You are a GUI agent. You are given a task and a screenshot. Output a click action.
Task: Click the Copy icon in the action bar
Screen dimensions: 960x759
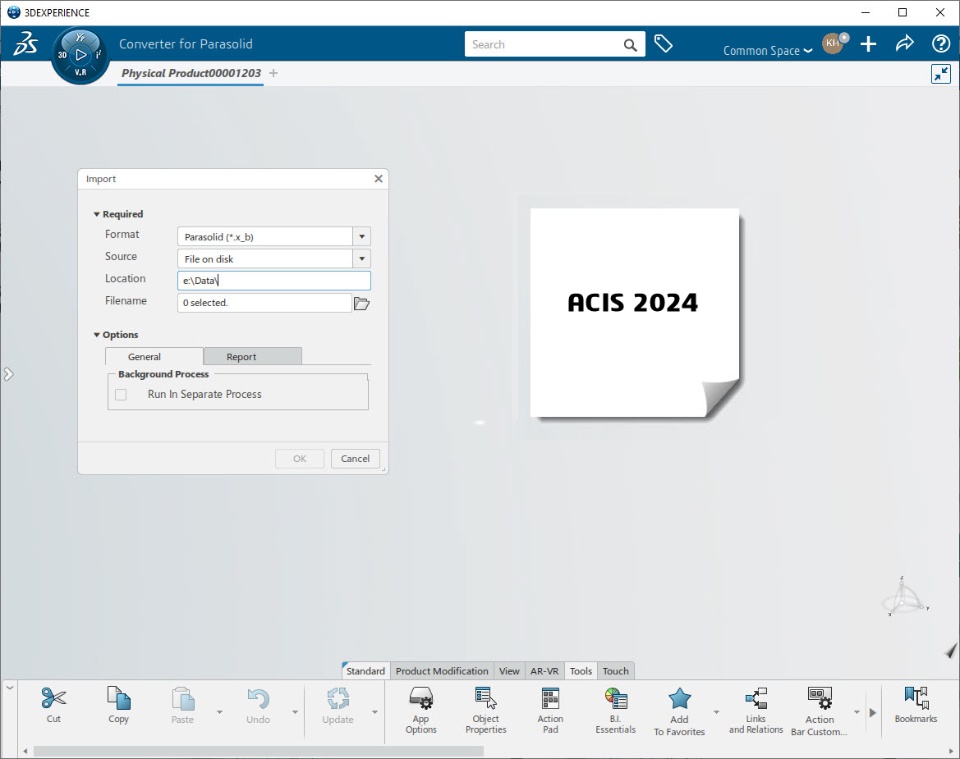(118, 698)
